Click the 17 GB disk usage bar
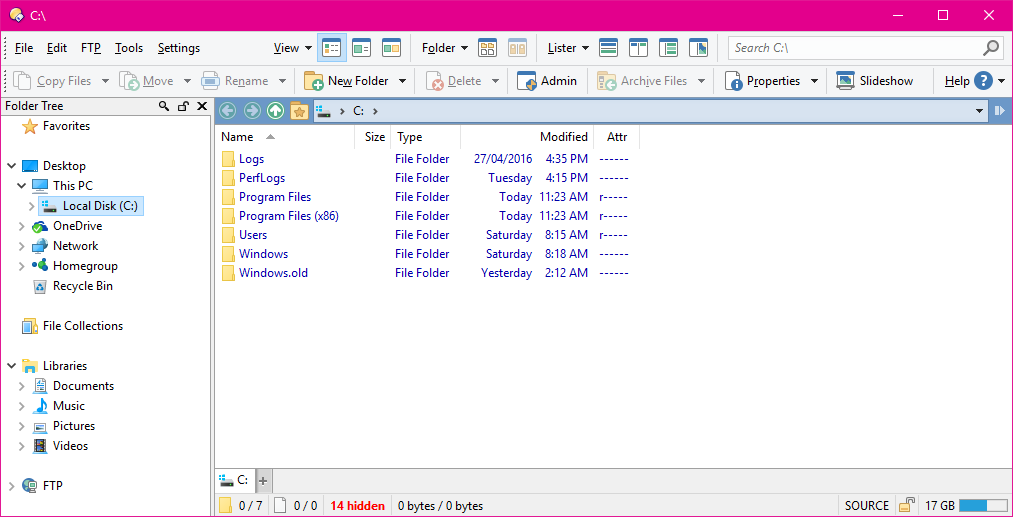 point(983,505)
